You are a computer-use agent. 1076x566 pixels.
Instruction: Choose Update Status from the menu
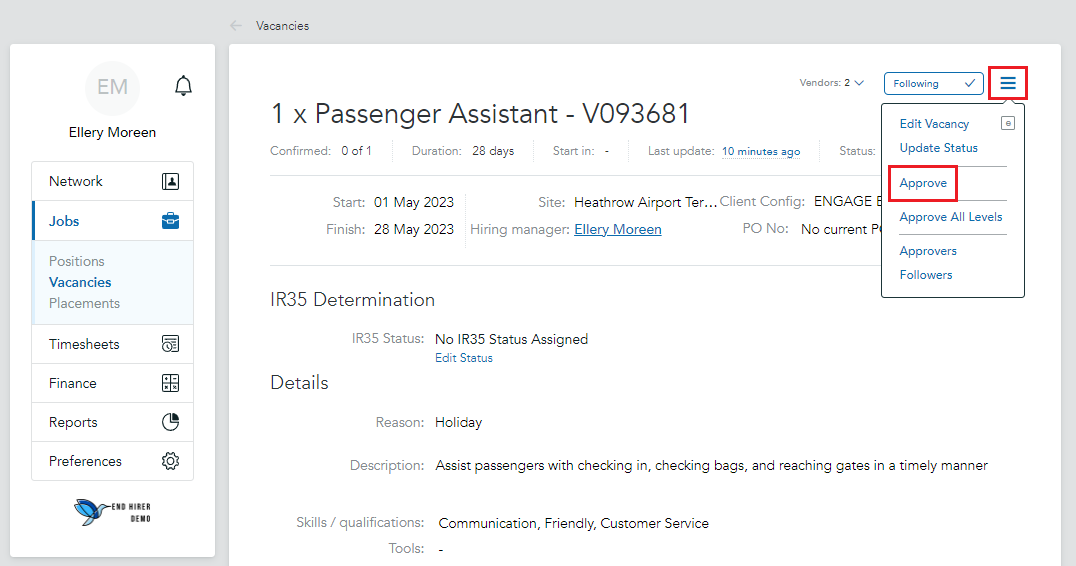[x=938, y=148]
